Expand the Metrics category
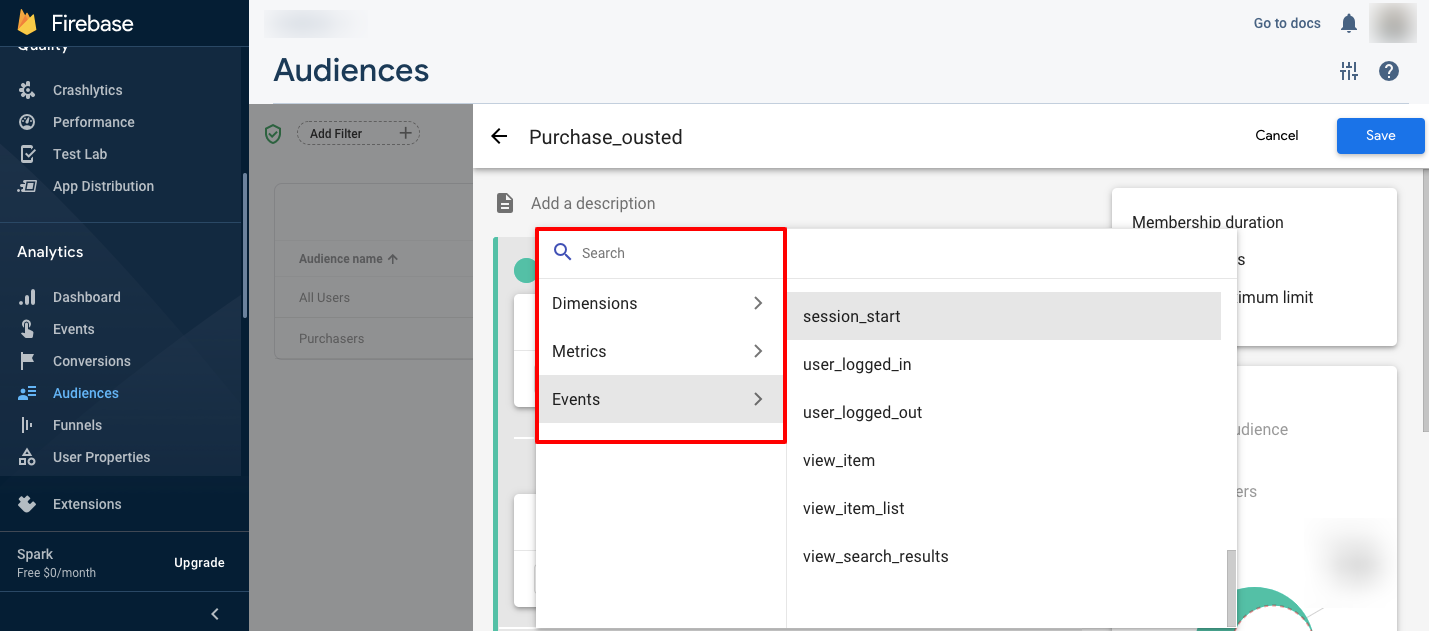Viewport: 1429px width, 631px height. (x=659, y=351)
